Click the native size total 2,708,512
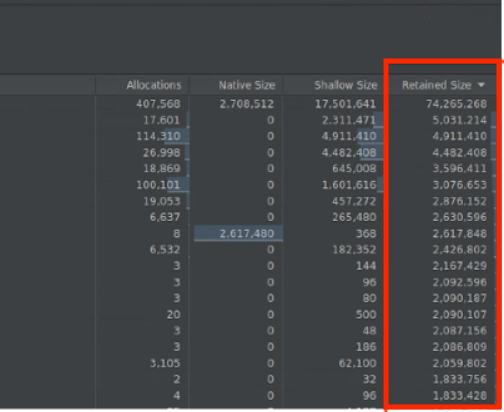504x412 pixels. coord(247,104)
